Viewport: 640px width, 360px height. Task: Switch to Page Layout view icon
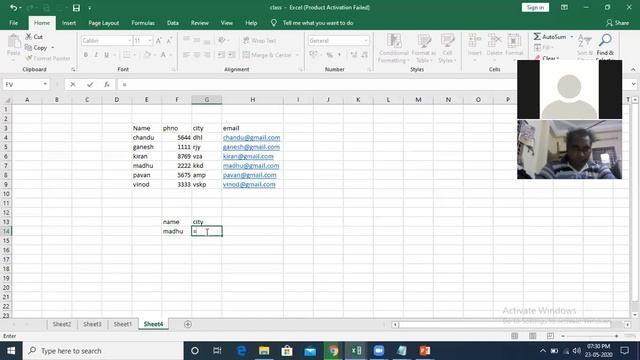click(x=532, y=336)
